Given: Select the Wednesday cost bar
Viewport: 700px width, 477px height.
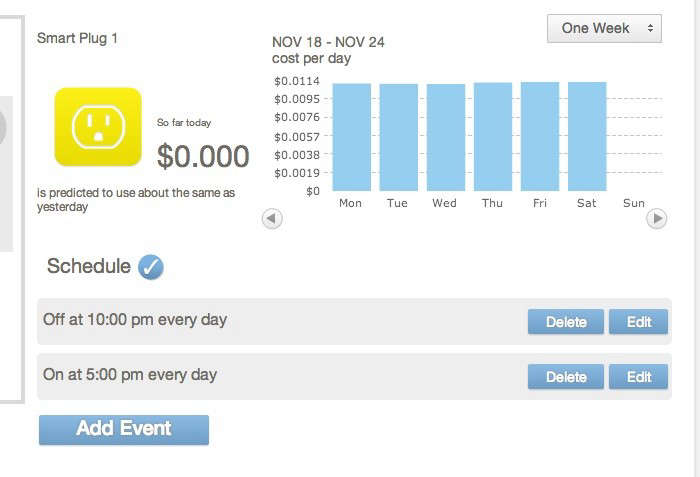Looking at the screenshot, I should coord(446,137).
